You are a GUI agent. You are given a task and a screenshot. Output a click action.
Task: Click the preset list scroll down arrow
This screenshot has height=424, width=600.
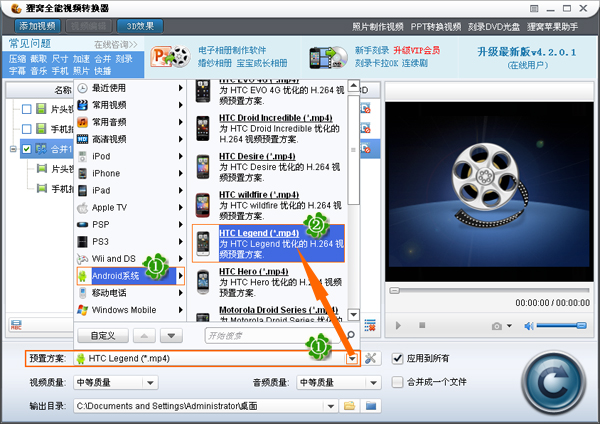[x=354, y=315]
